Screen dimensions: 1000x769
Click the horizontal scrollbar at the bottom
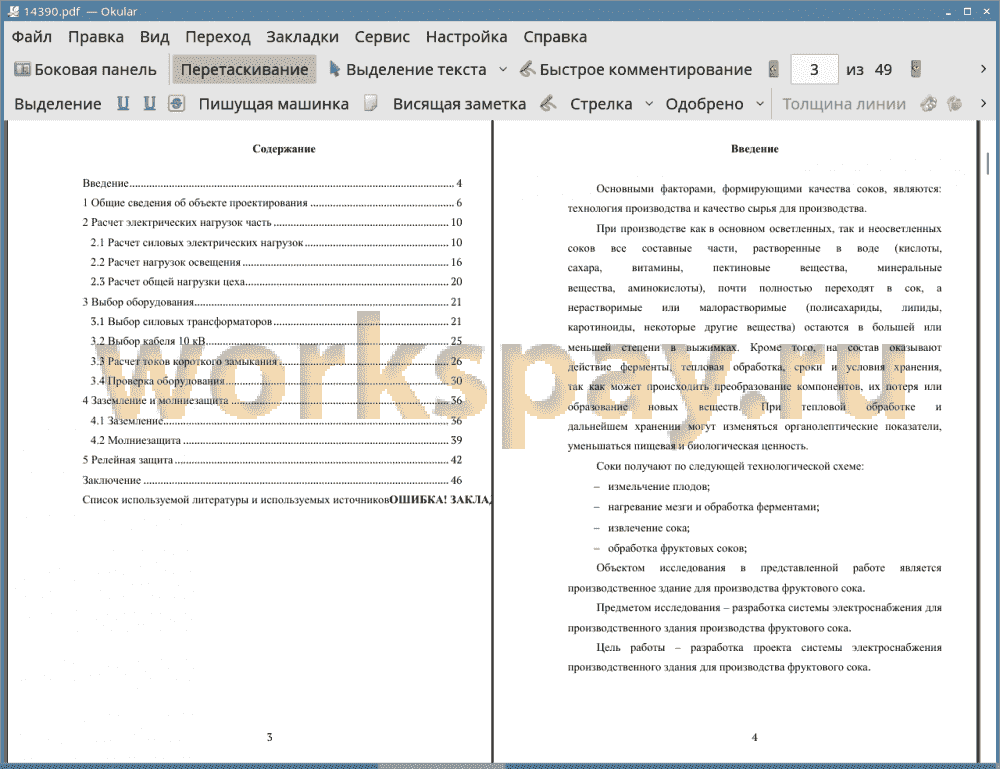(x=440, y=766)
